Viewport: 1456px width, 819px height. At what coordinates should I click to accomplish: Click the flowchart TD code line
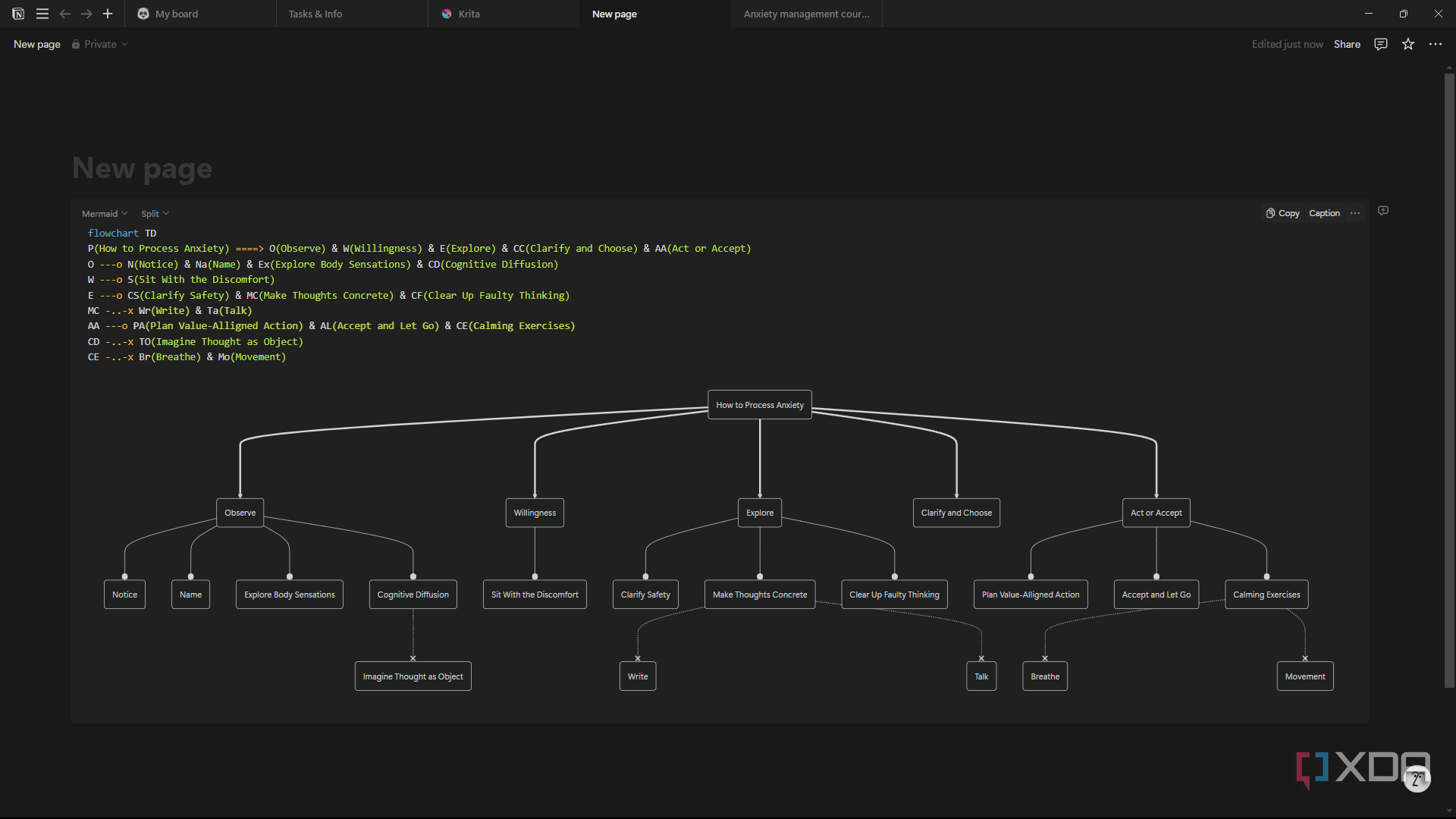[x=122, y=234]
